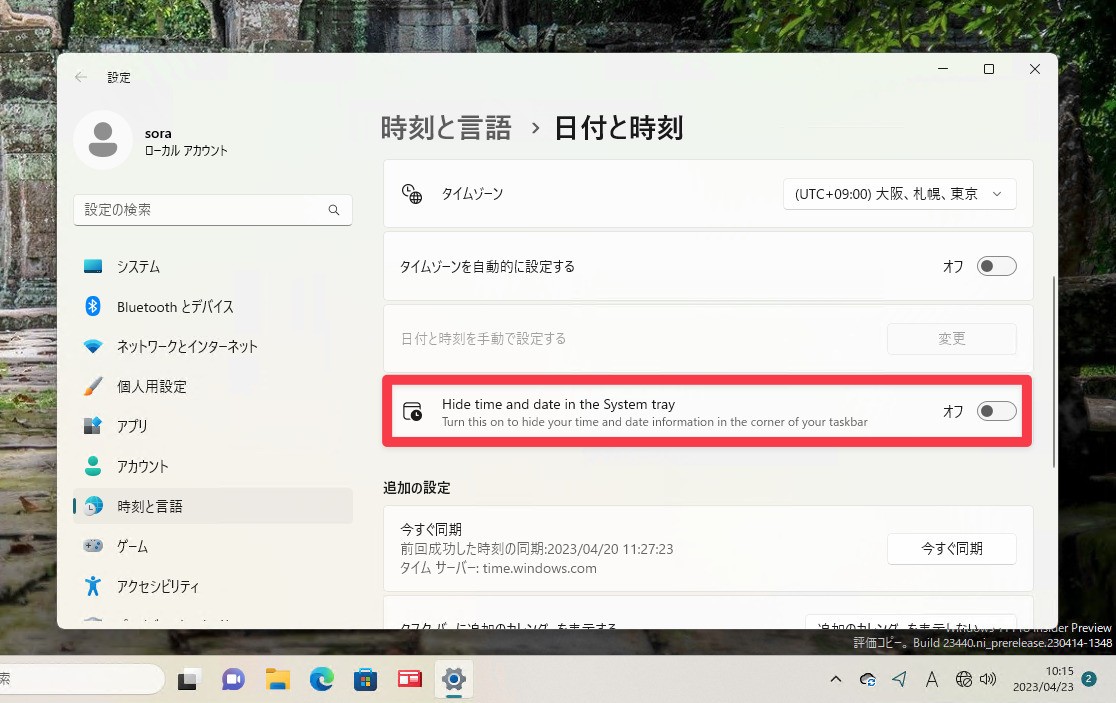Enable Hide time and date in System tray
Screen dimensions: 1116x703
pos(996,410)
